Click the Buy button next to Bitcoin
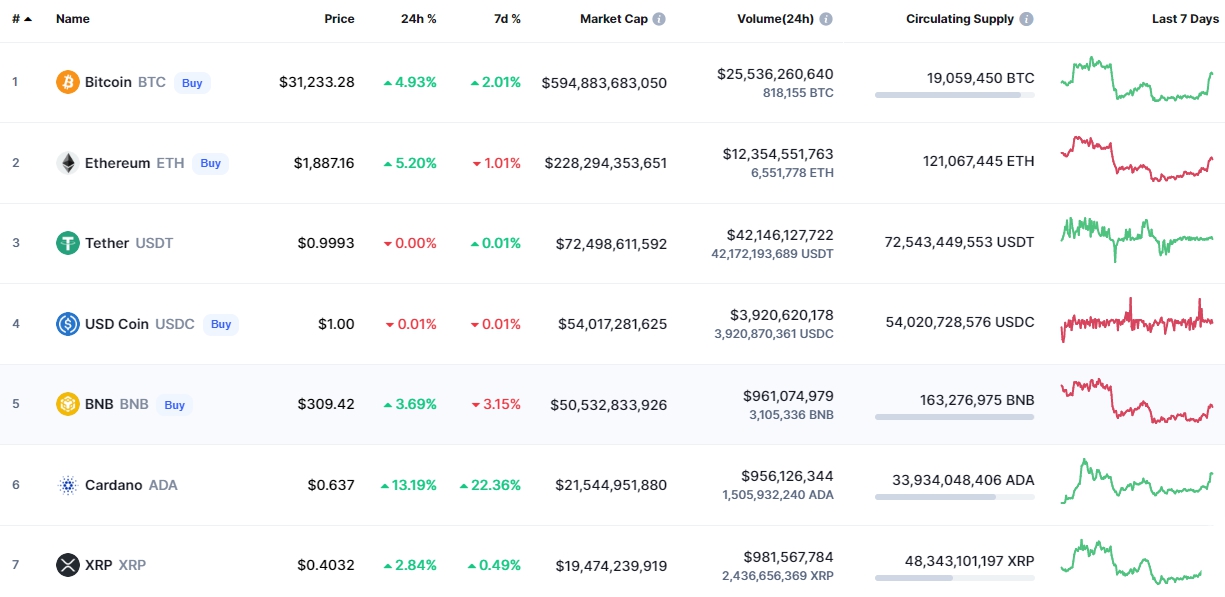Screen dimensions: 1225x597 click(x=192, y=83)
